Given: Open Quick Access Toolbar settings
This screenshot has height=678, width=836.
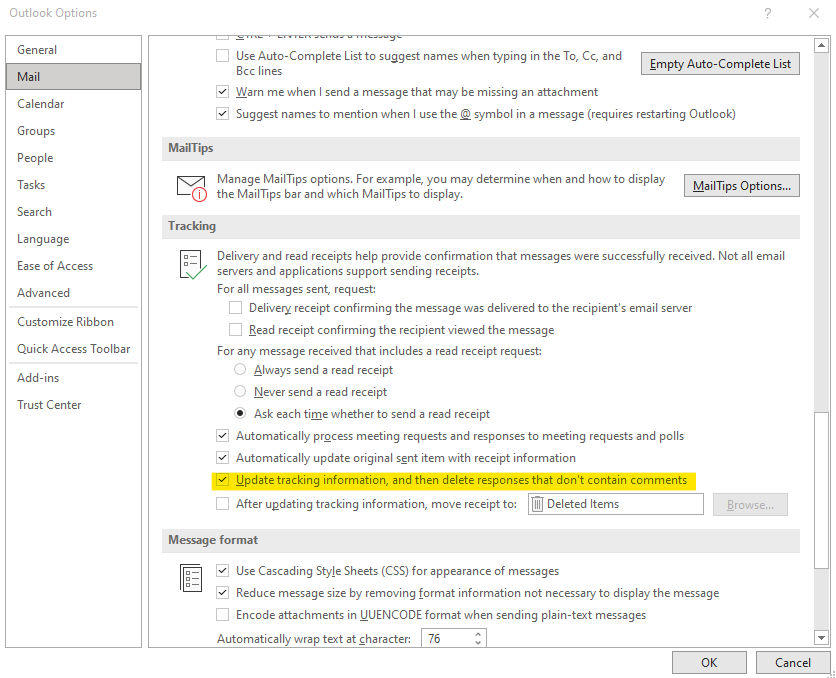Looking at the screenshot, I should click(74, 349).
